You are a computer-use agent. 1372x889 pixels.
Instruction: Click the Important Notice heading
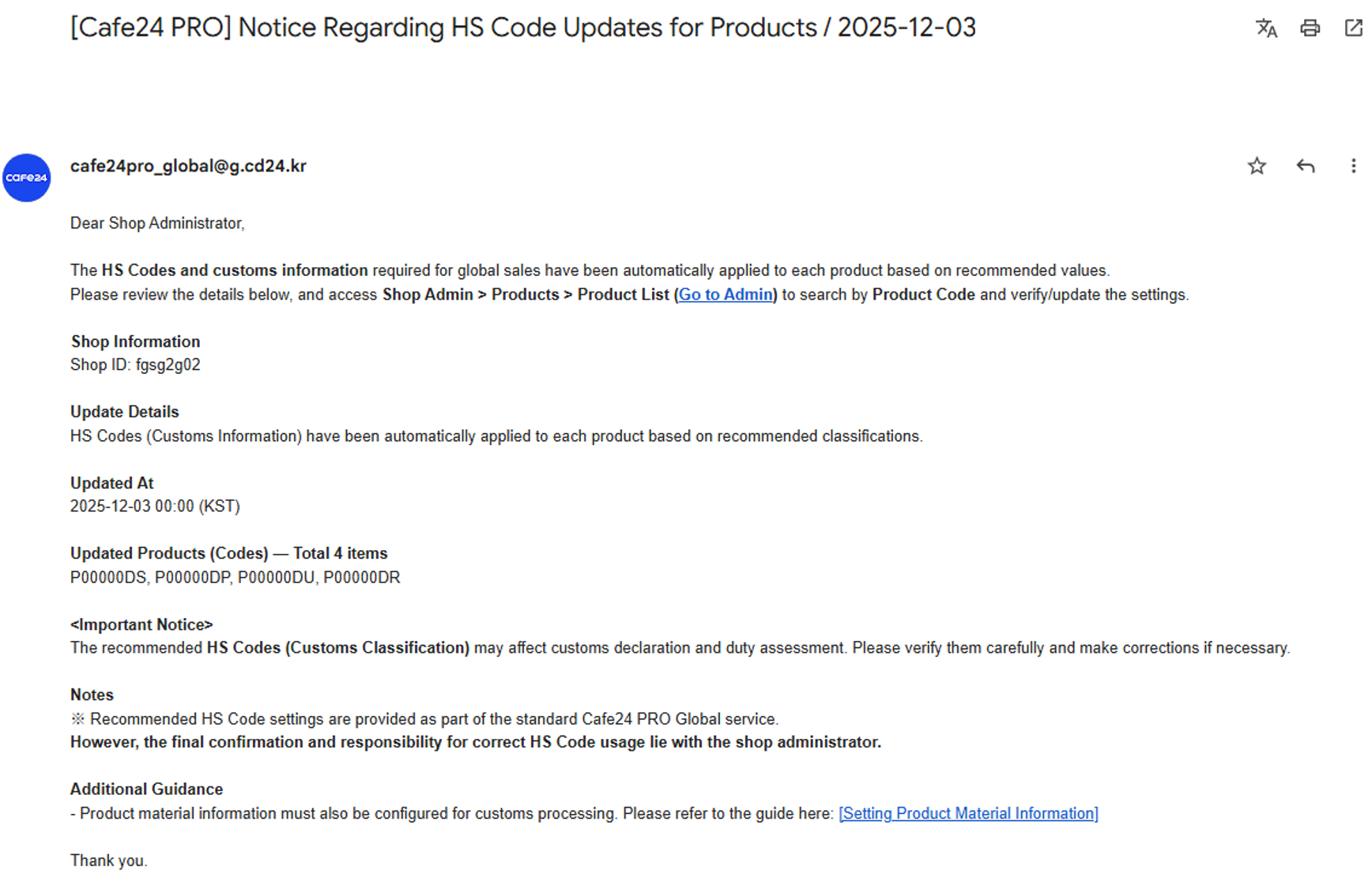pyautogui.click(x=141, y=624)
